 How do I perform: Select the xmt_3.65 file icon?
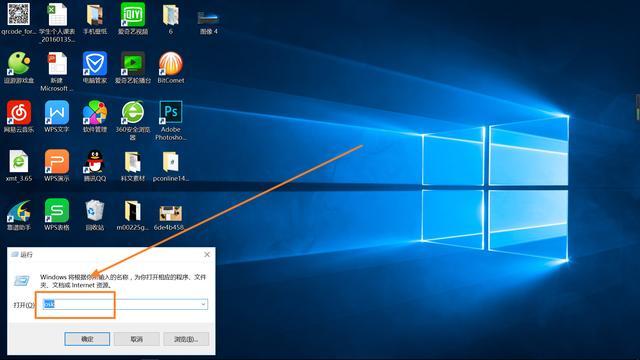coord(19,162)
